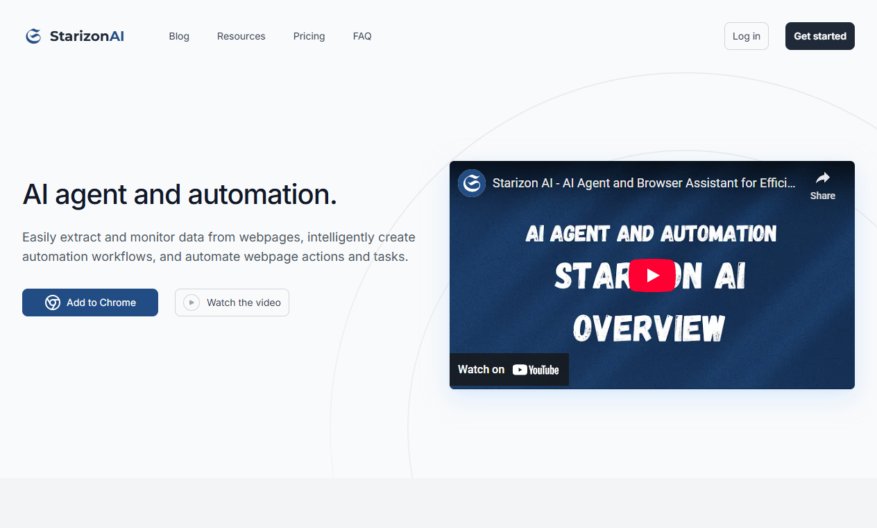
Task: Click the Share arrow icon on video
Action: 822,178
